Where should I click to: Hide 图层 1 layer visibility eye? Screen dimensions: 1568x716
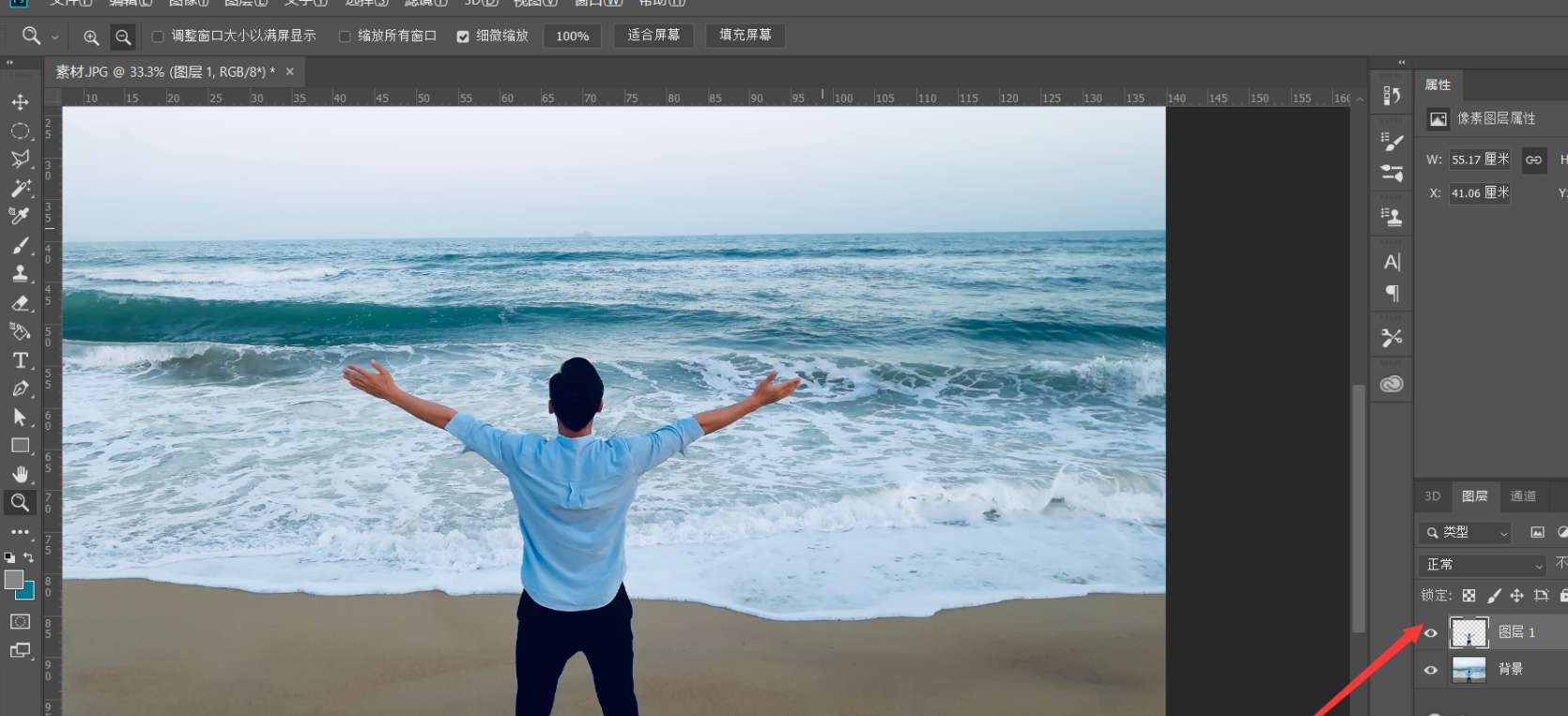(1431, 632)
